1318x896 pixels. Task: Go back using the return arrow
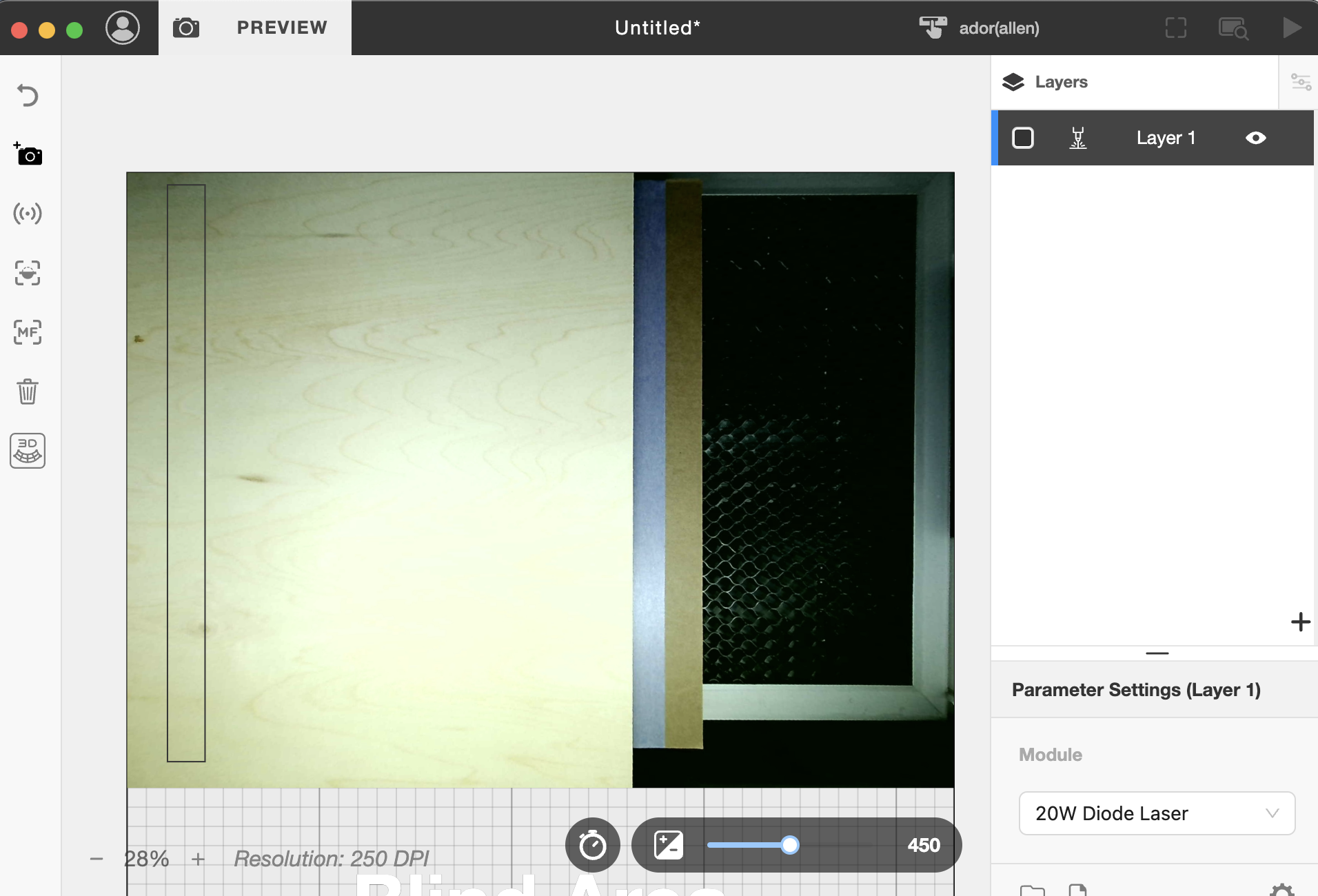(28, 95)
